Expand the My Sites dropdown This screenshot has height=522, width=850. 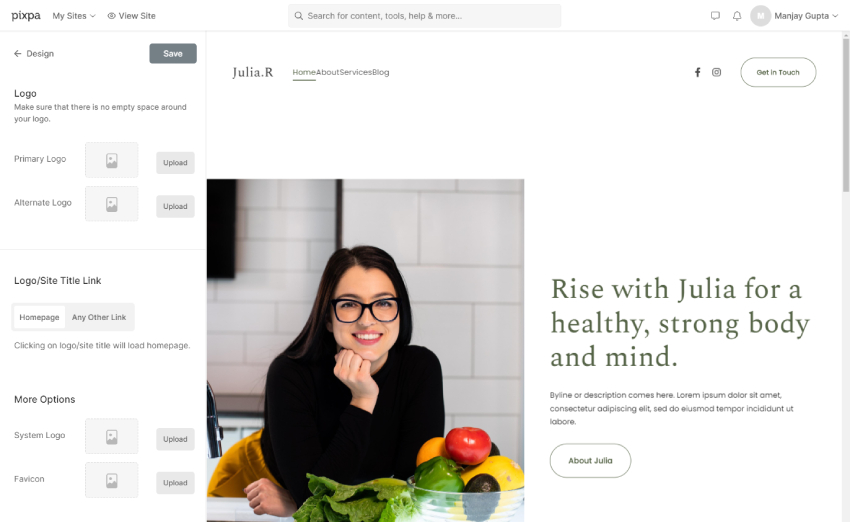pos(74,16)
